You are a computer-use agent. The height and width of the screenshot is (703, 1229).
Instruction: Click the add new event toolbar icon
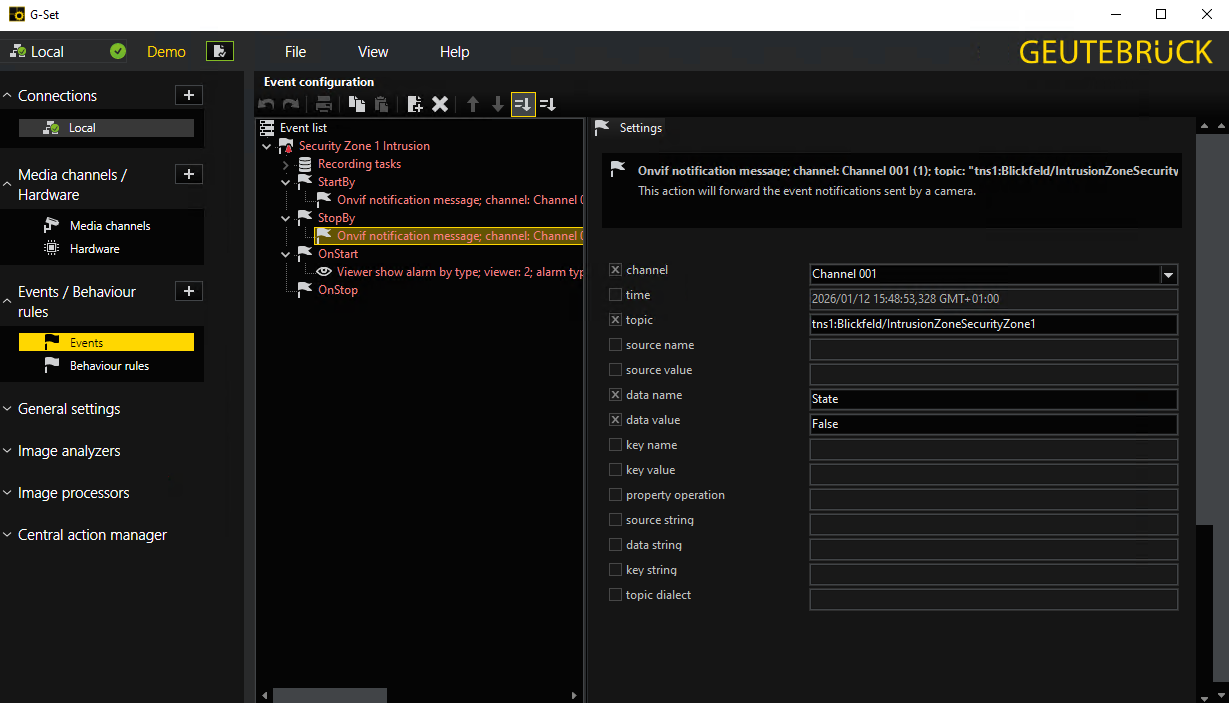415,104
